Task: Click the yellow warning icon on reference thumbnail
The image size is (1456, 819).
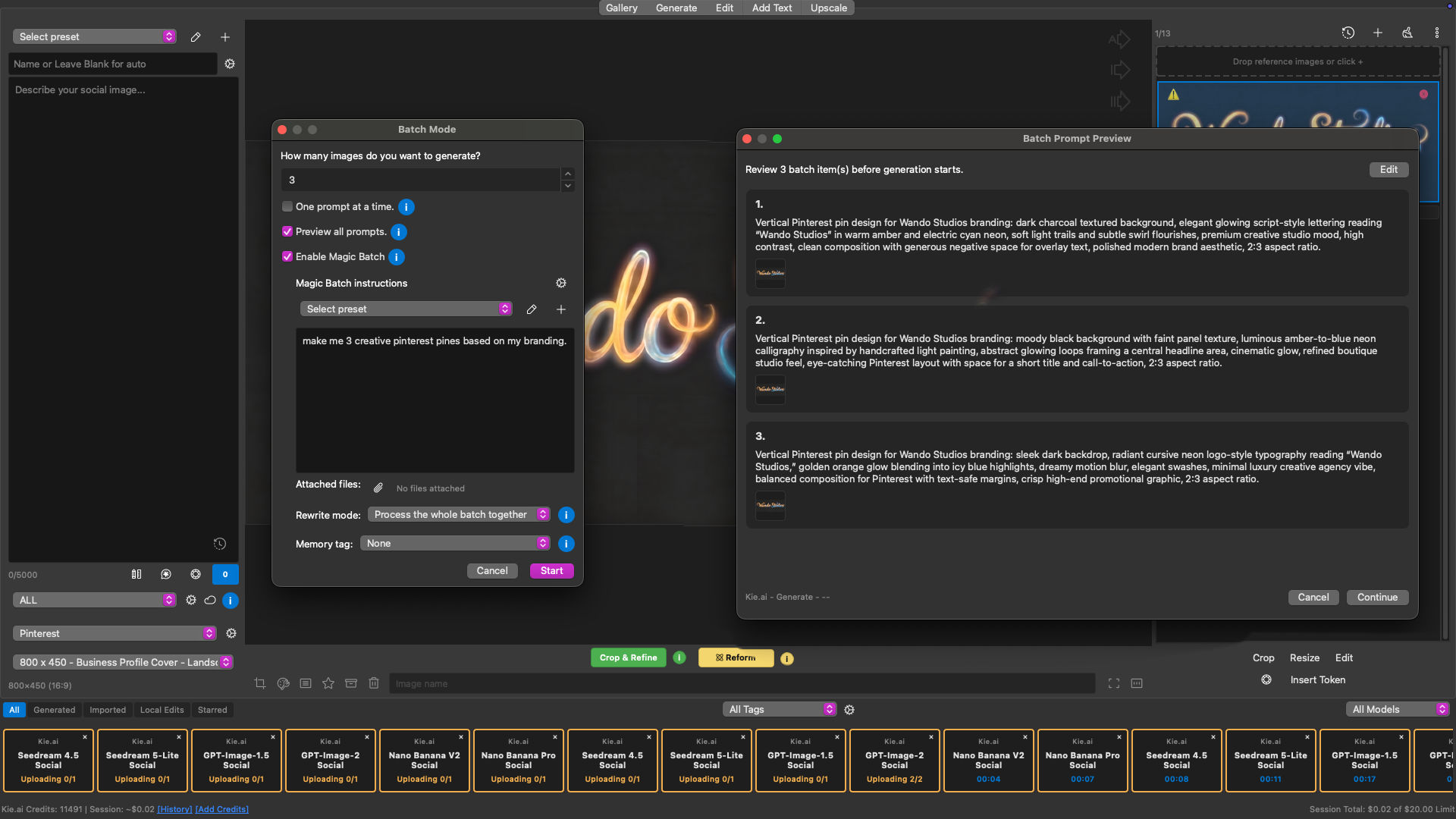Action: (1174, 94)
